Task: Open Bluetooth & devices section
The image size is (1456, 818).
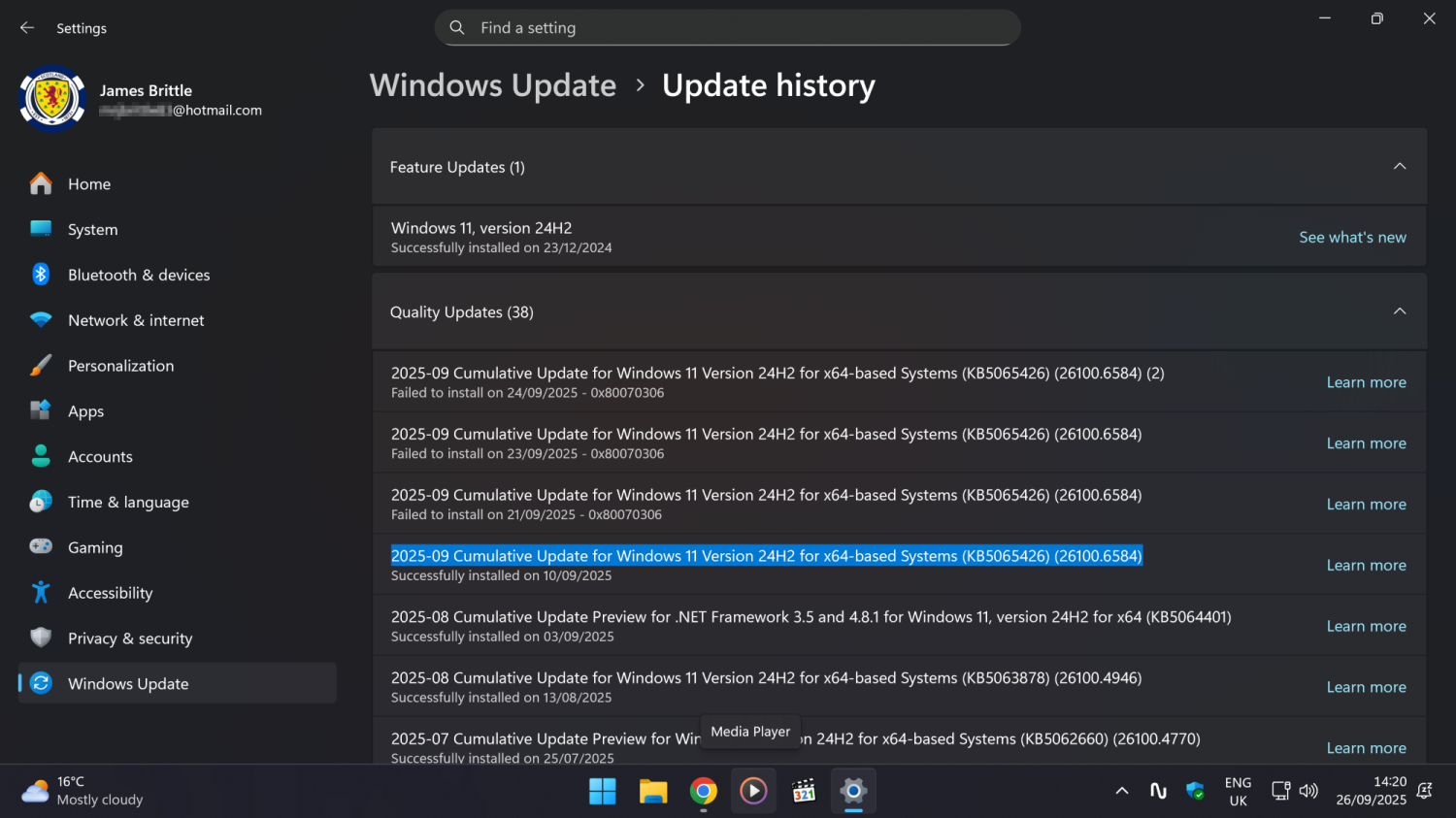Action: tap(178, 275)
